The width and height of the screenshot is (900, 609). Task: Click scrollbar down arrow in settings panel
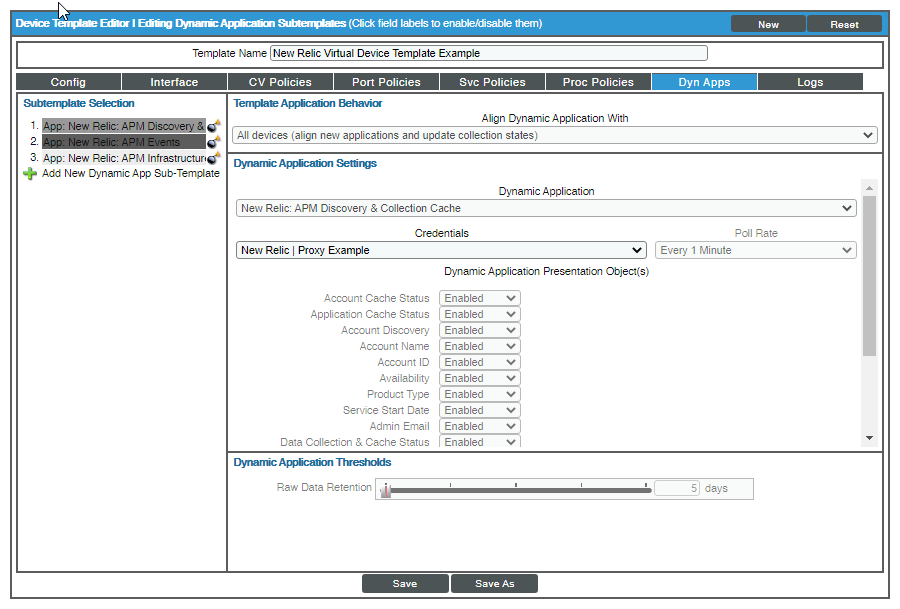[869, 438]
